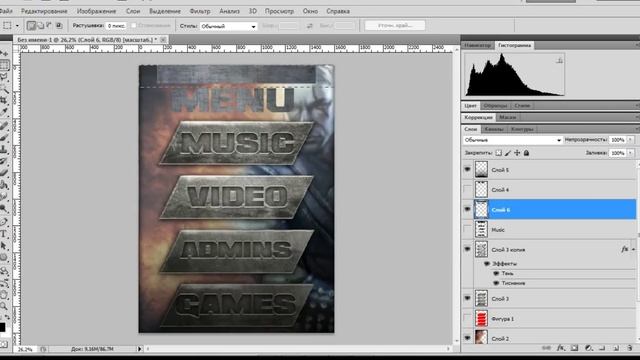Show the Music layer
The width and height of the screenshot is (640, 360).
[x=467, y=229]
